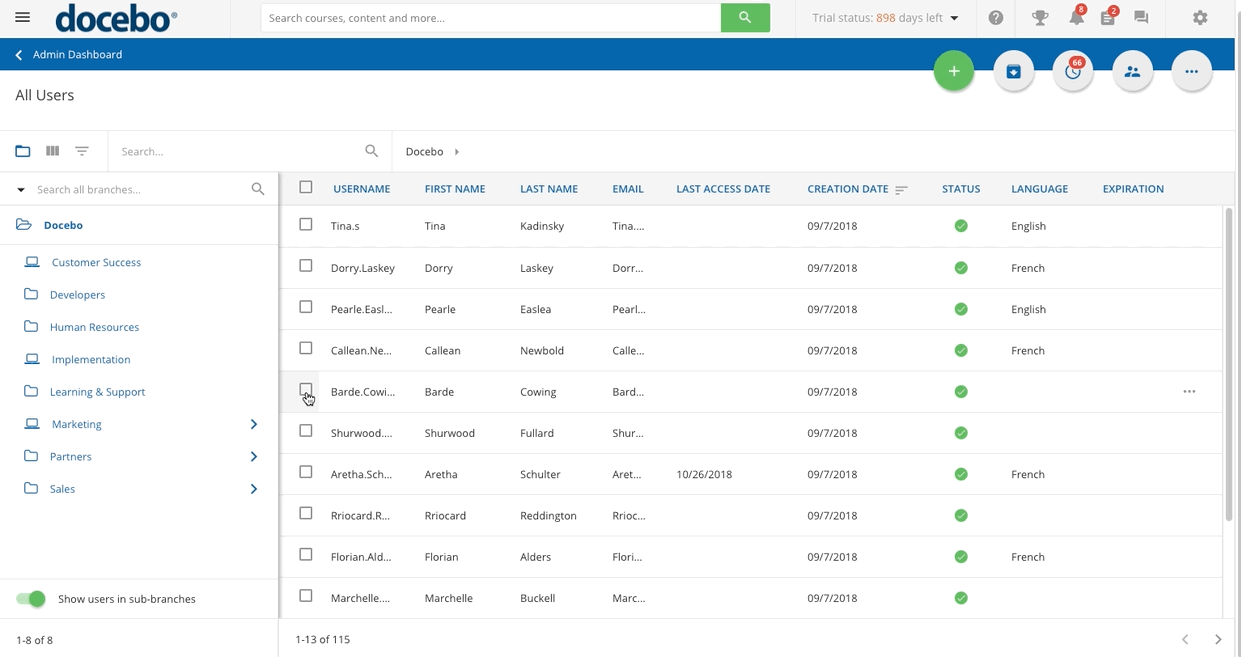Sort by Language column header

click(x=1039, y=189)
